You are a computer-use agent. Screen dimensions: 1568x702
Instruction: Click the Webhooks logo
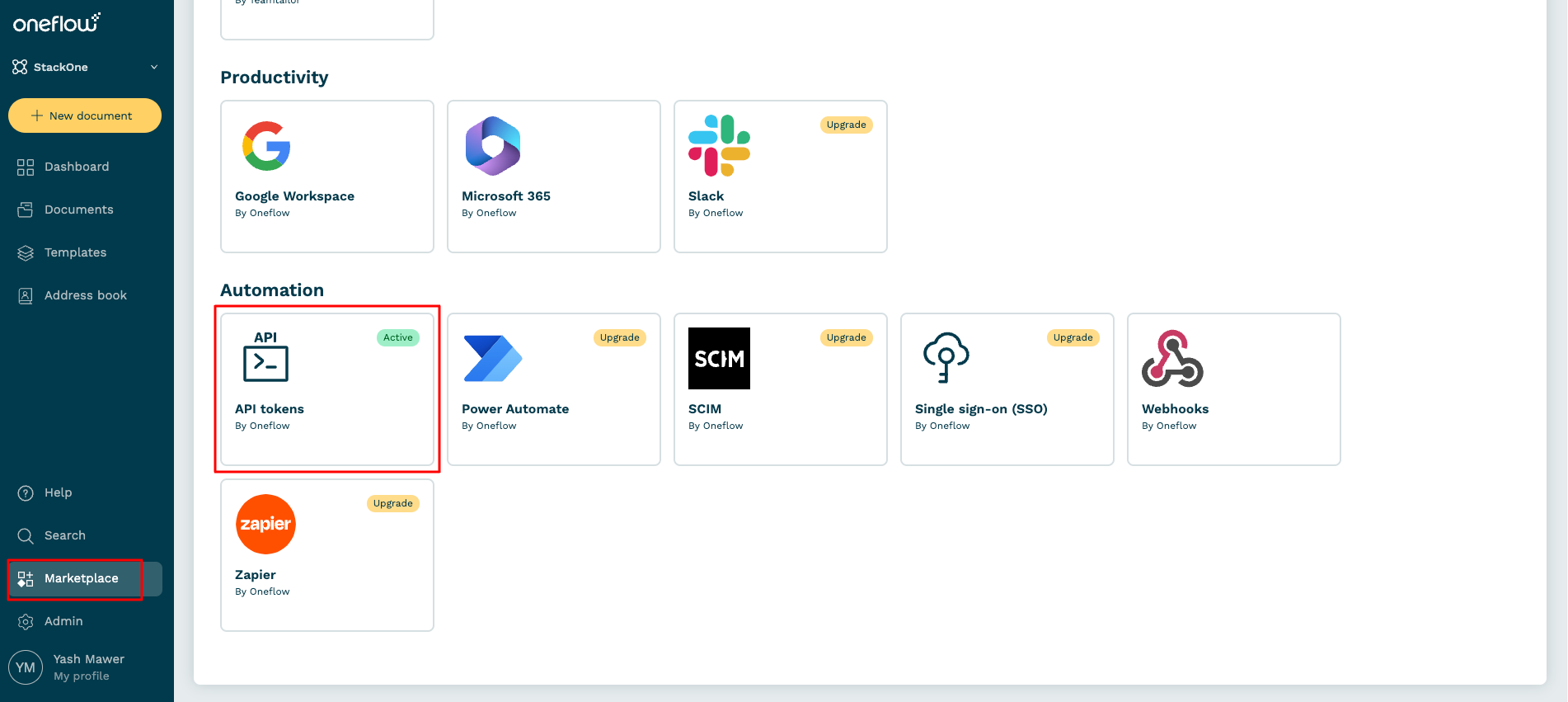1172,359
